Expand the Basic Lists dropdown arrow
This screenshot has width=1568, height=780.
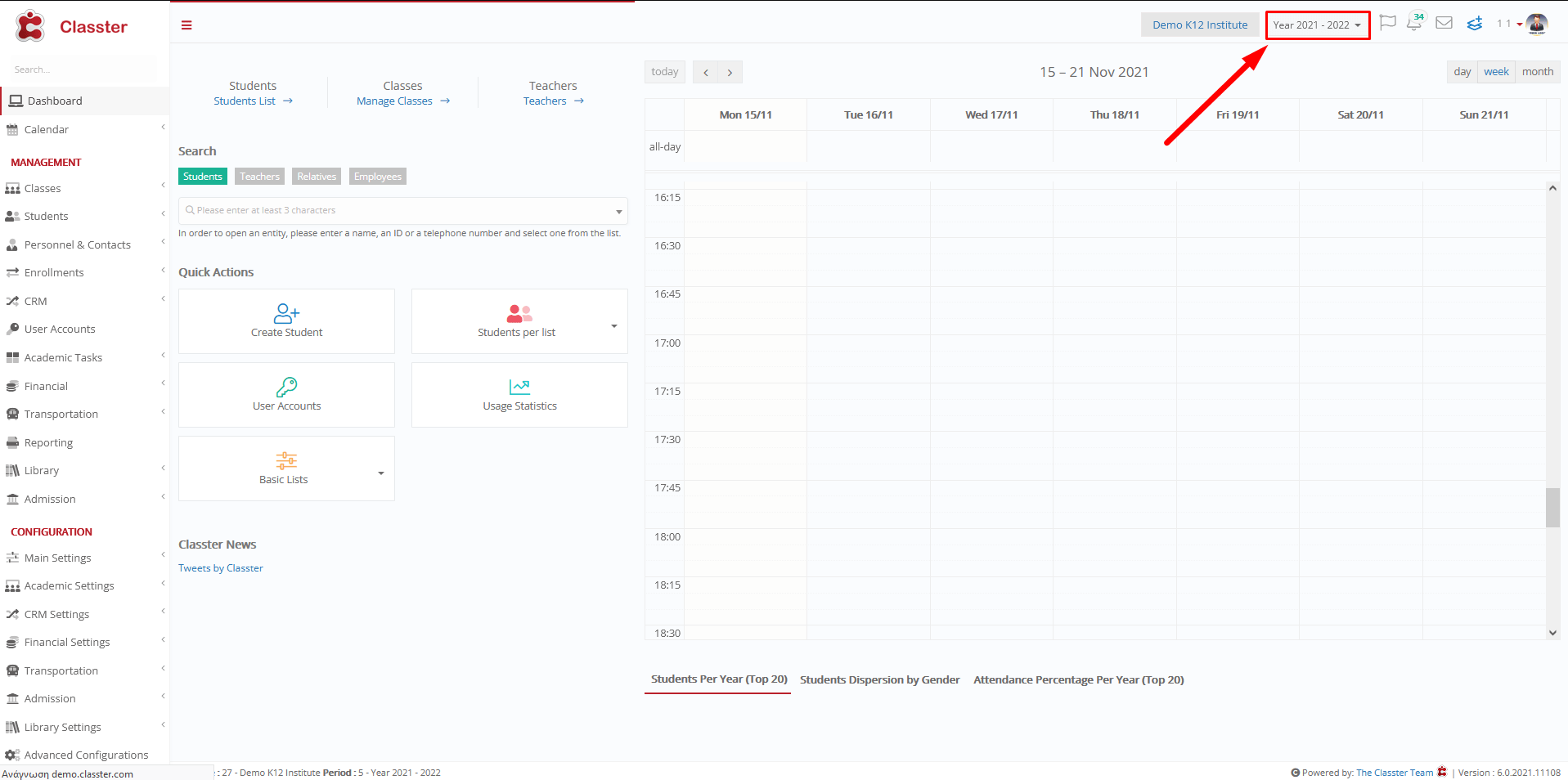pyautogui.click(x=380, y=473)
